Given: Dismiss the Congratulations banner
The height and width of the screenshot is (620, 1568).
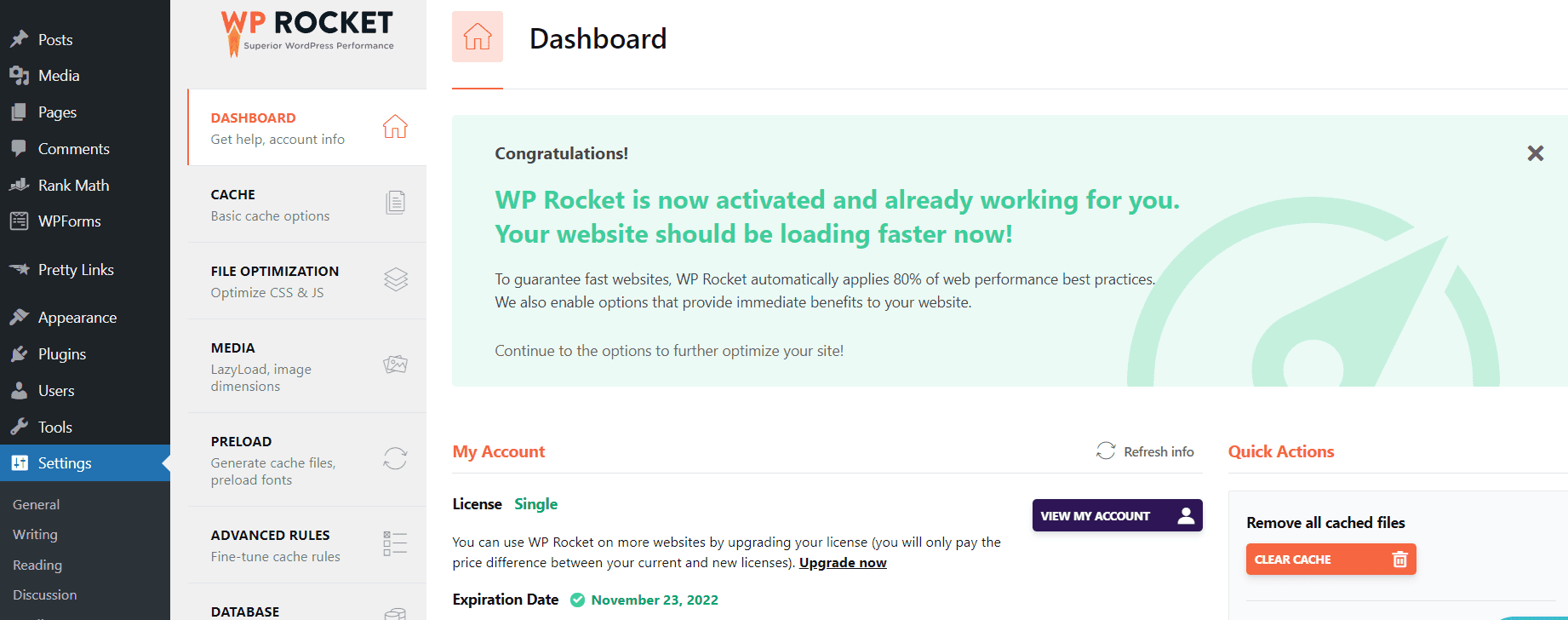Looking at the screenshot, I should pos(1535,153).
